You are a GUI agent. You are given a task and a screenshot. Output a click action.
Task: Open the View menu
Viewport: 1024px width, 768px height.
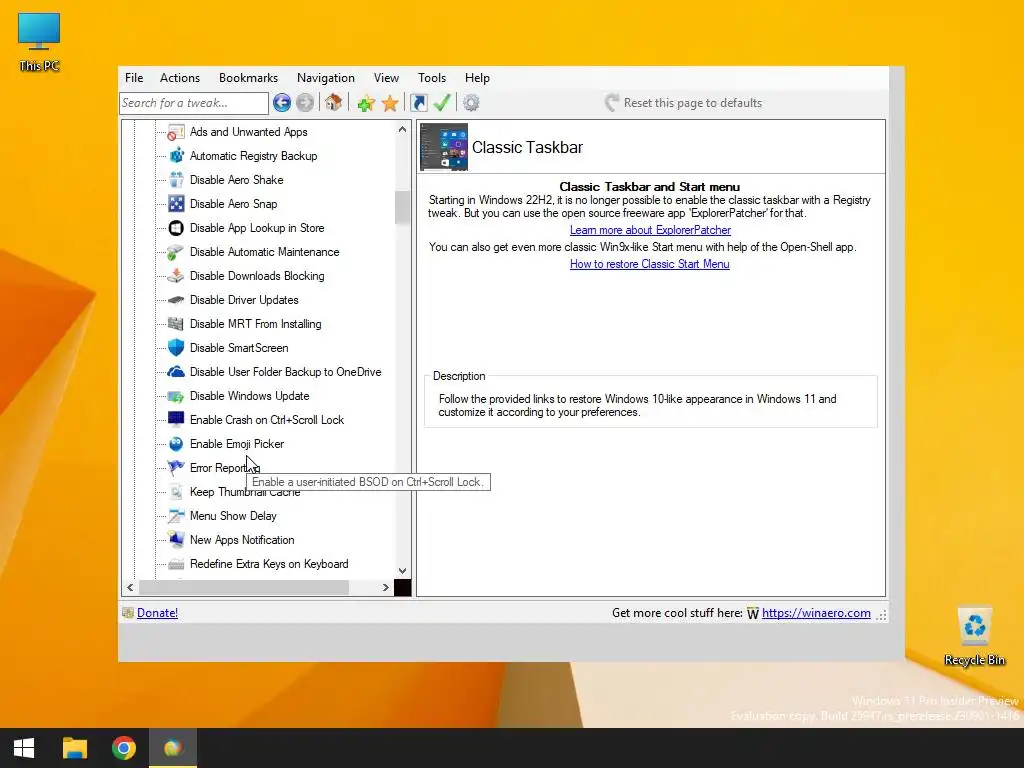point(386,78)
